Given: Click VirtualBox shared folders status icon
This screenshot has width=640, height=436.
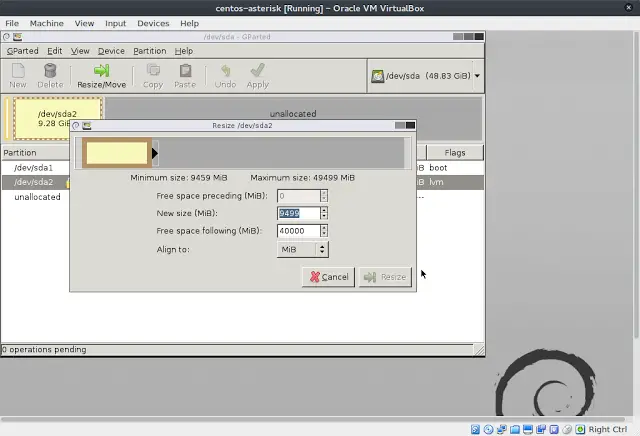Looking at the screenshot, I should (x=515, y=429).
